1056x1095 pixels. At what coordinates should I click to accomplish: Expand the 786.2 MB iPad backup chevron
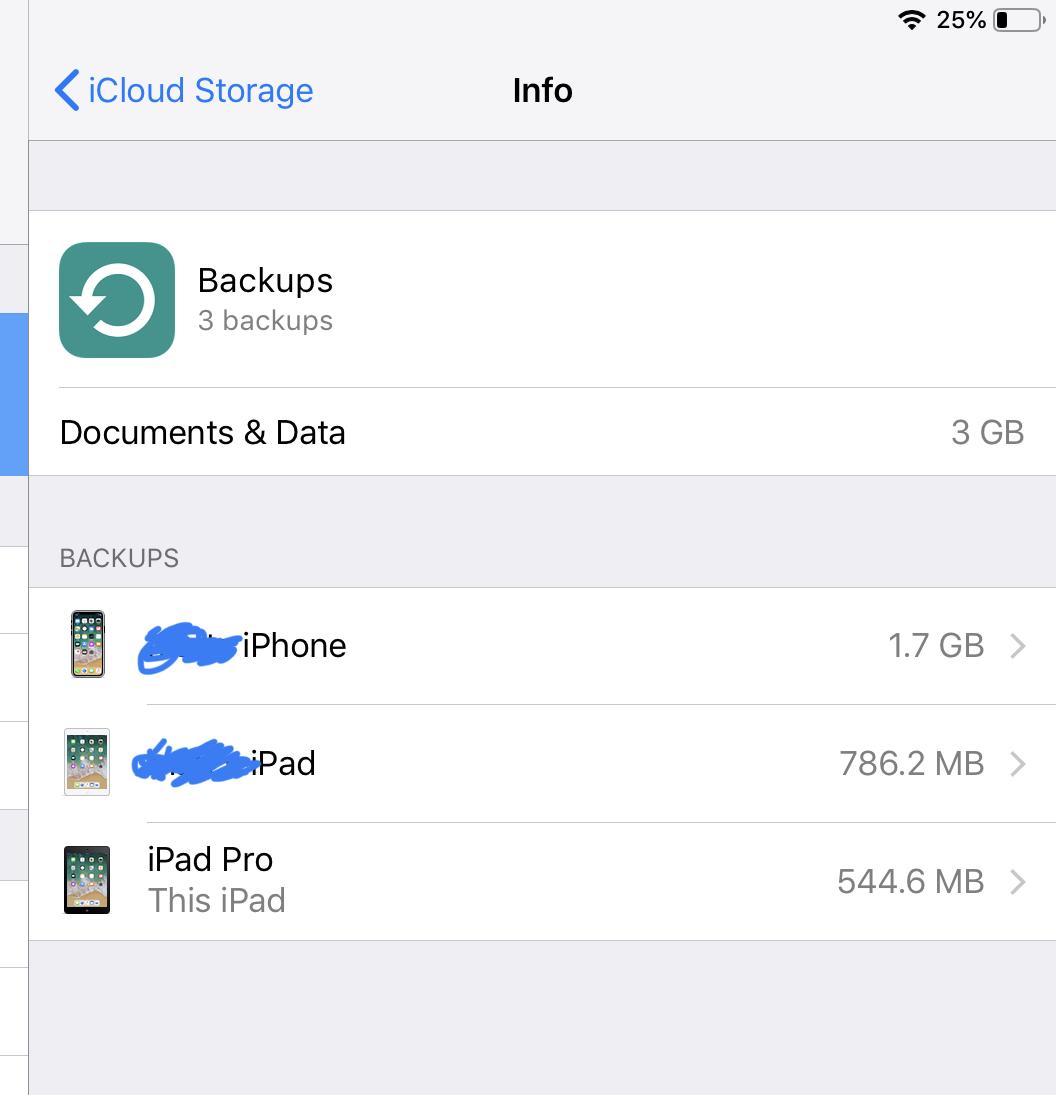click(x=1018, y=764)
